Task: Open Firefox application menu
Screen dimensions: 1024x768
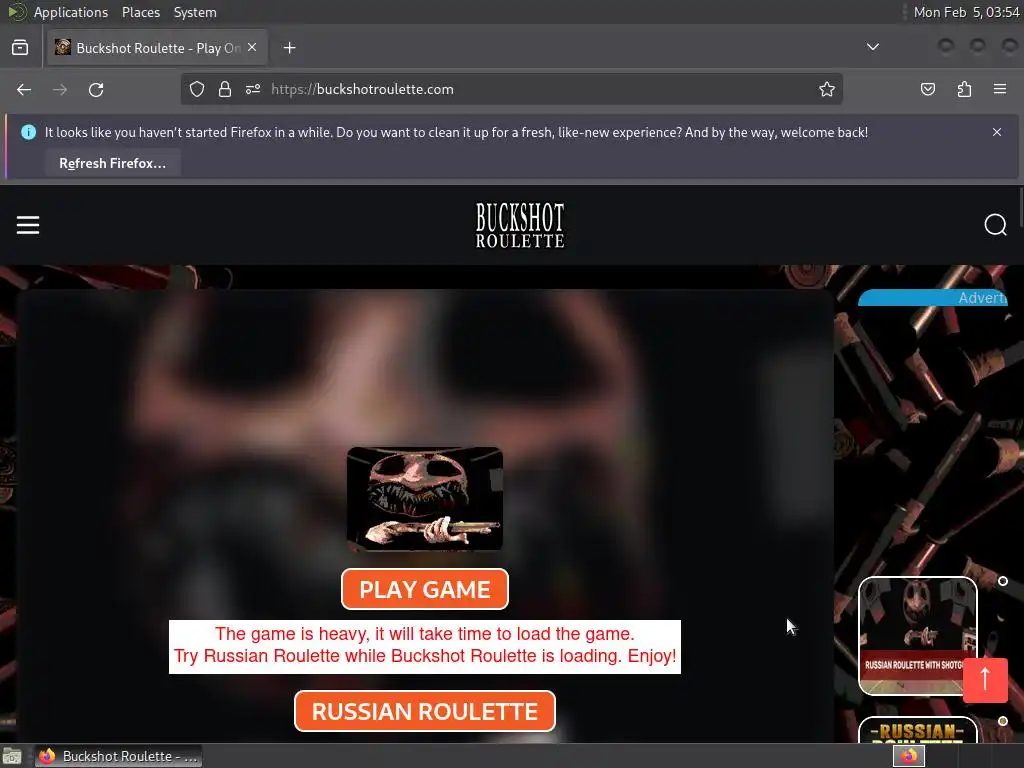Action: pos(999,89)
